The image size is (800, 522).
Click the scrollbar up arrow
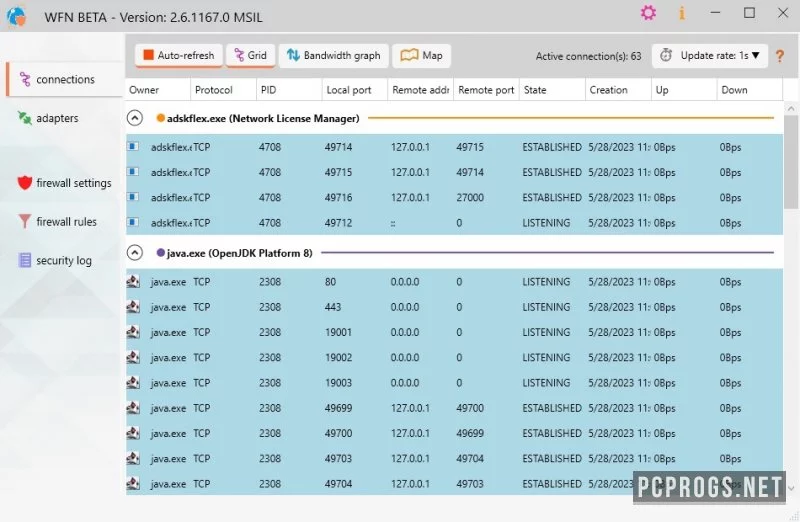(x=791, y=108)
